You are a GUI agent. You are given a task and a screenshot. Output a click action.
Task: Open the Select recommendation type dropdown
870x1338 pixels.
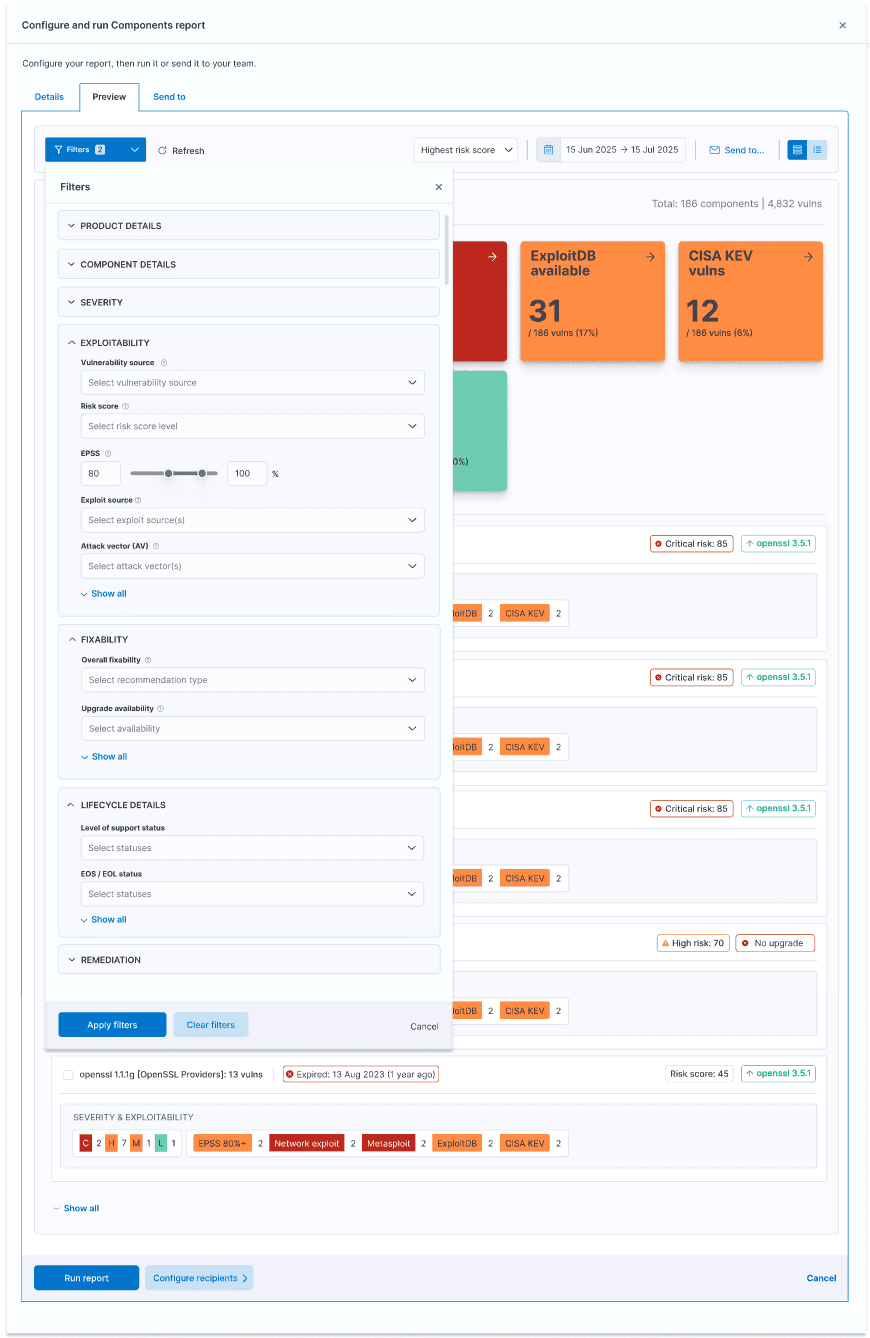point(253,680)
